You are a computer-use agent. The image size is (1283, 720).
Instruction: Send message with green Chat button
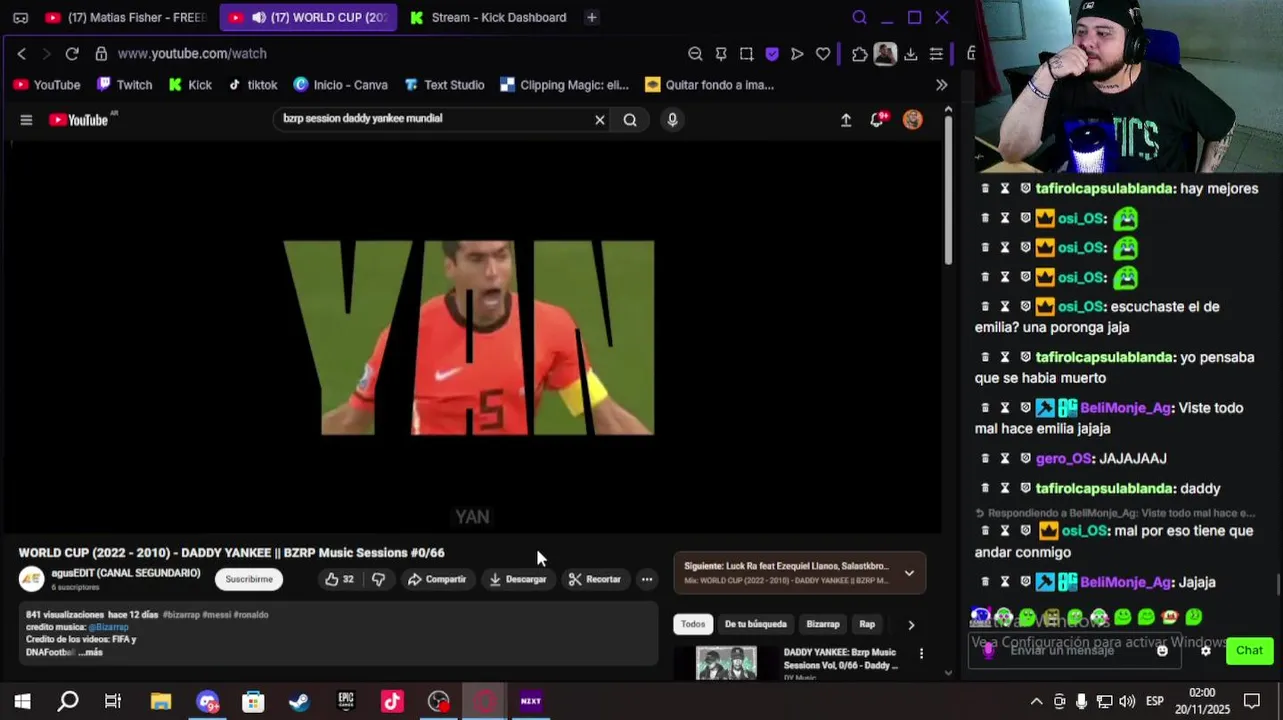pos(1249,650)
